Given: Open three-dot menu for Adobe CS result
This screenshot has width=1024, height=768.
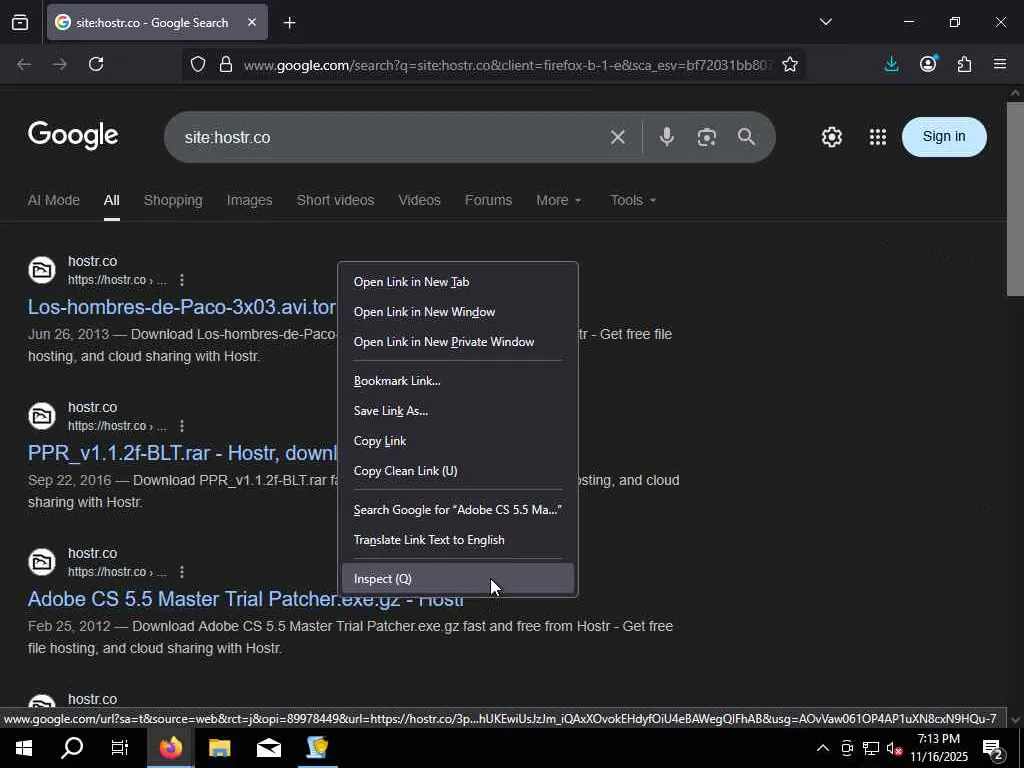Looking at the screenshot, I should click(182, 572).
